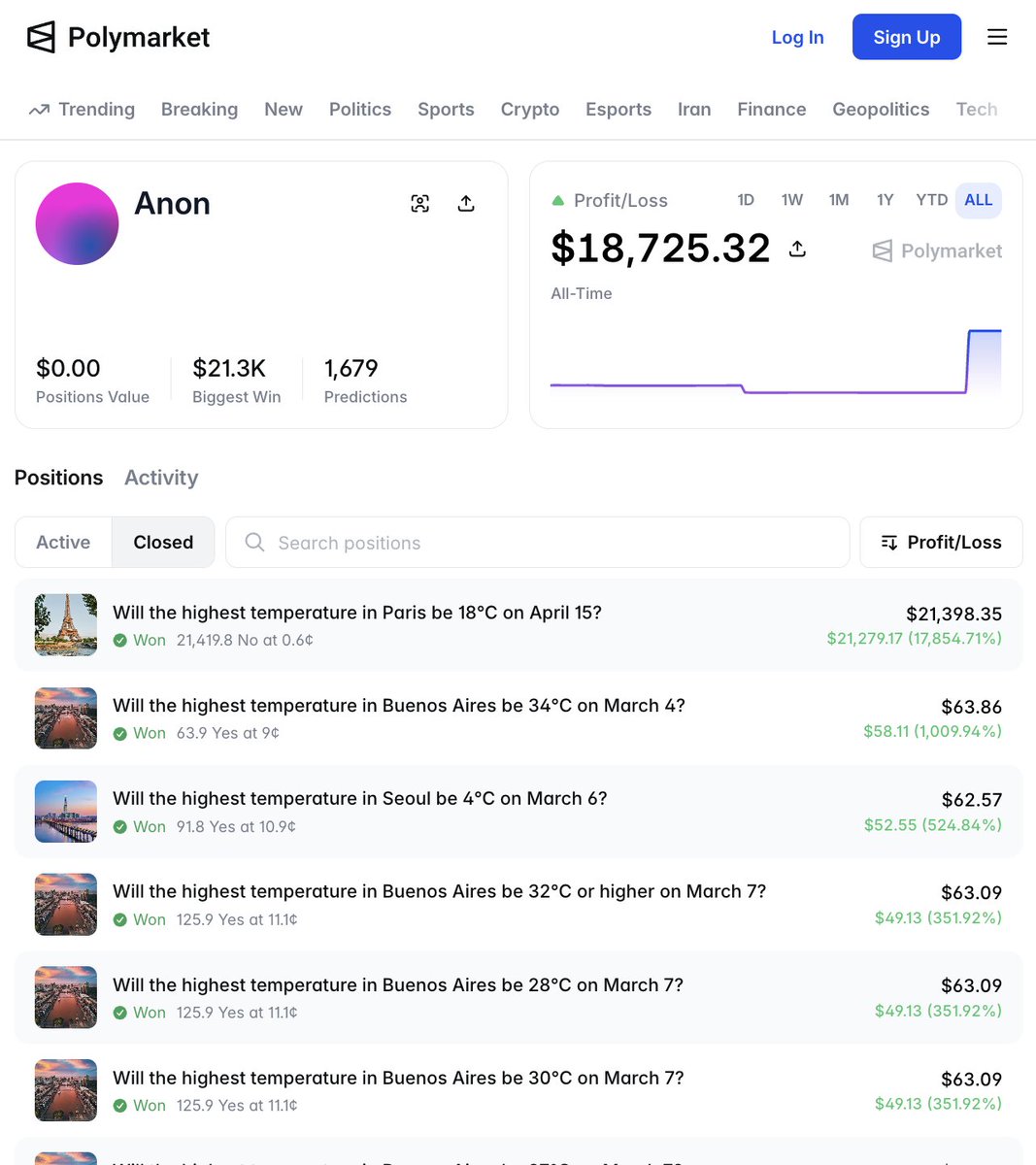Open the Esports category

point(618,110)
